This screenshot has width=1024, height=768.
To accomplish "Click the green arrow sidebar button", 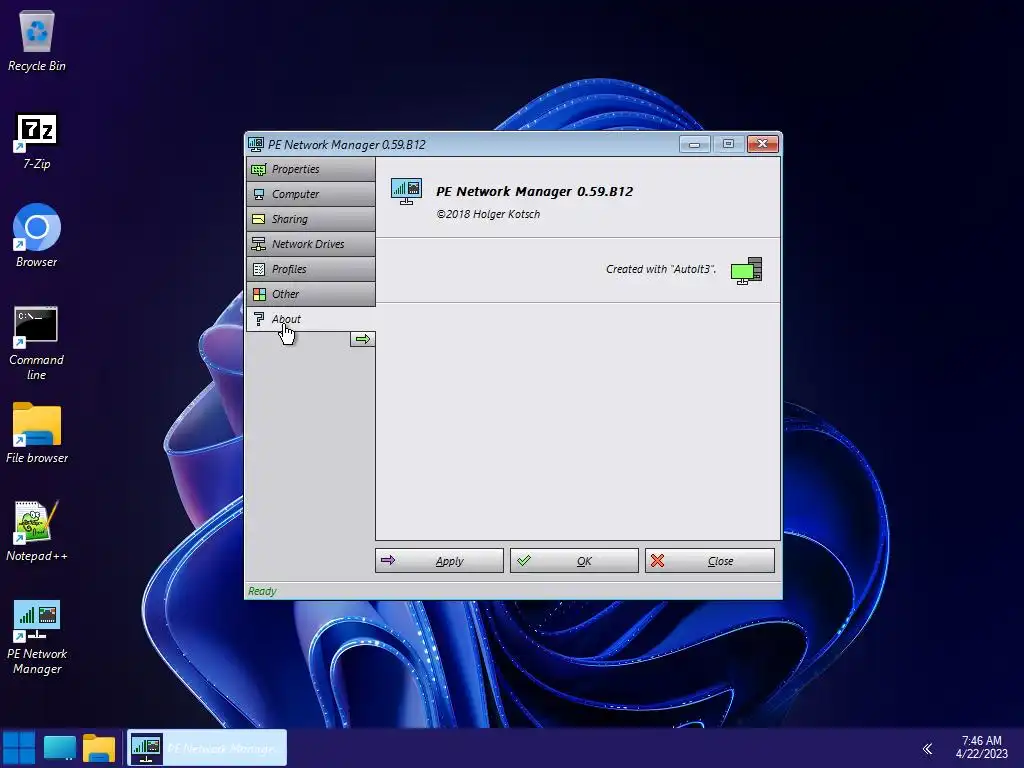I will (362, 339).
